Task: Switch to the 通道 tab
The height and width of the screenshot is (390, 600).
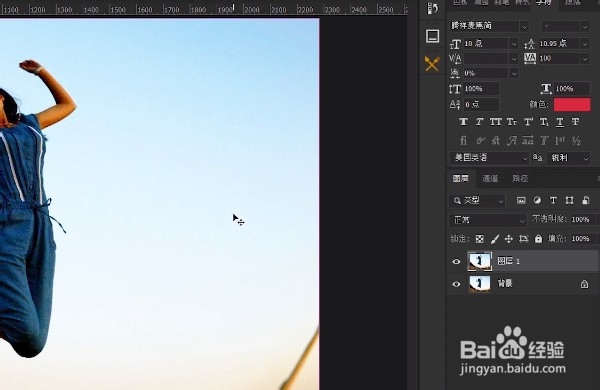Action: [x=490, y=178]
